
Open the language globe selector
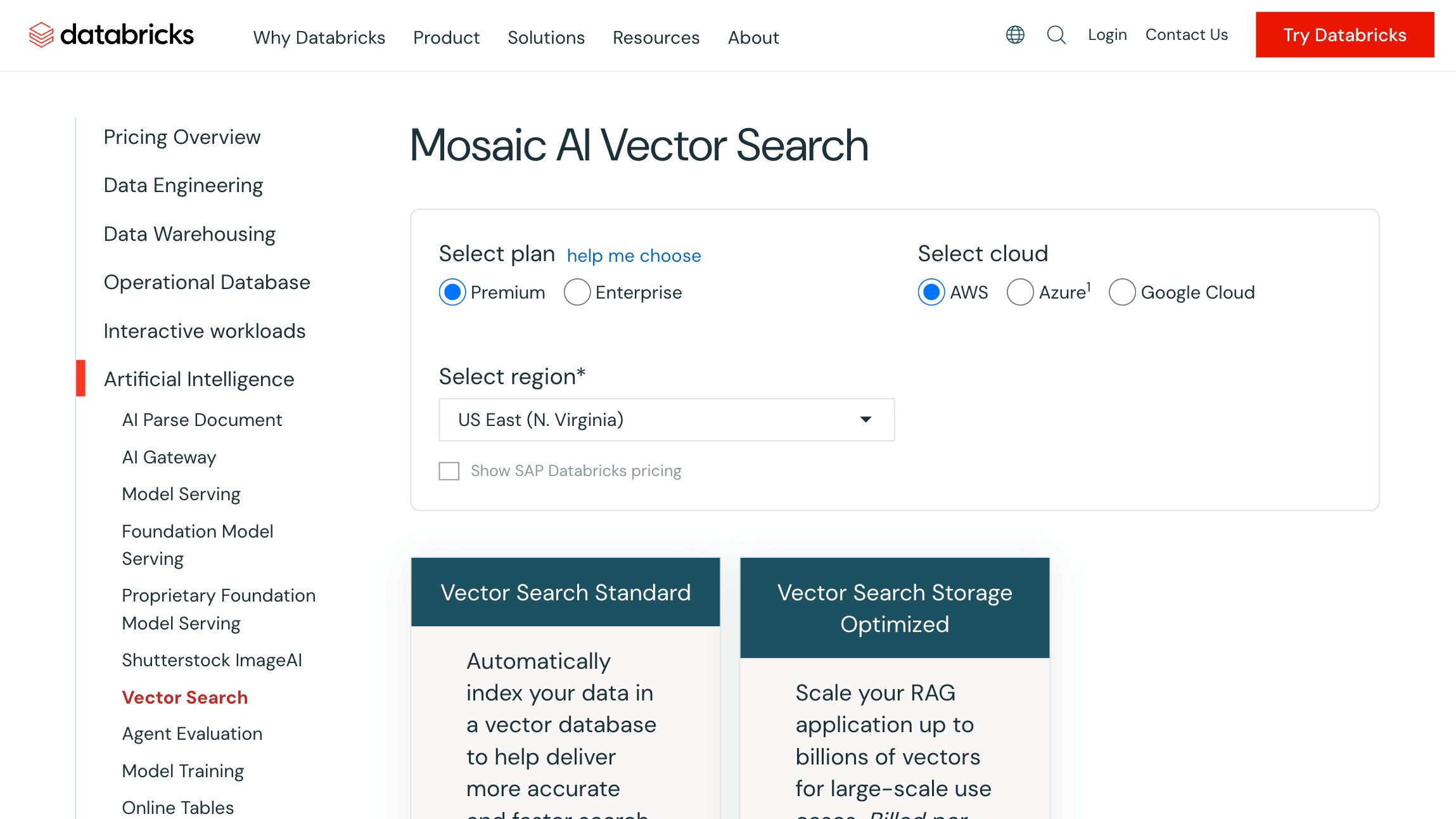tap(1015, 35)
